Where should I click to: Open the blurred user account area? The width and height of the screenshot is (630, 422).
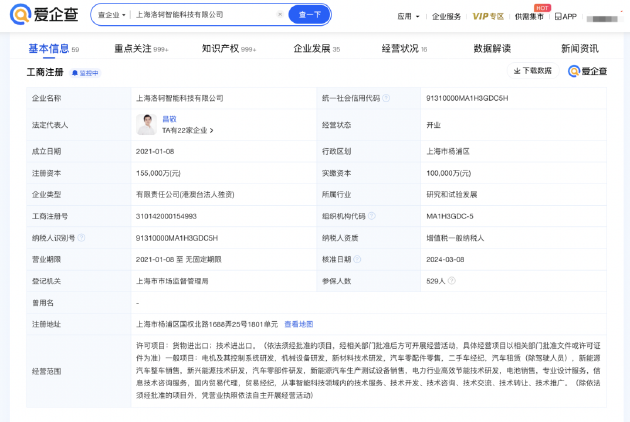[602, 18]
